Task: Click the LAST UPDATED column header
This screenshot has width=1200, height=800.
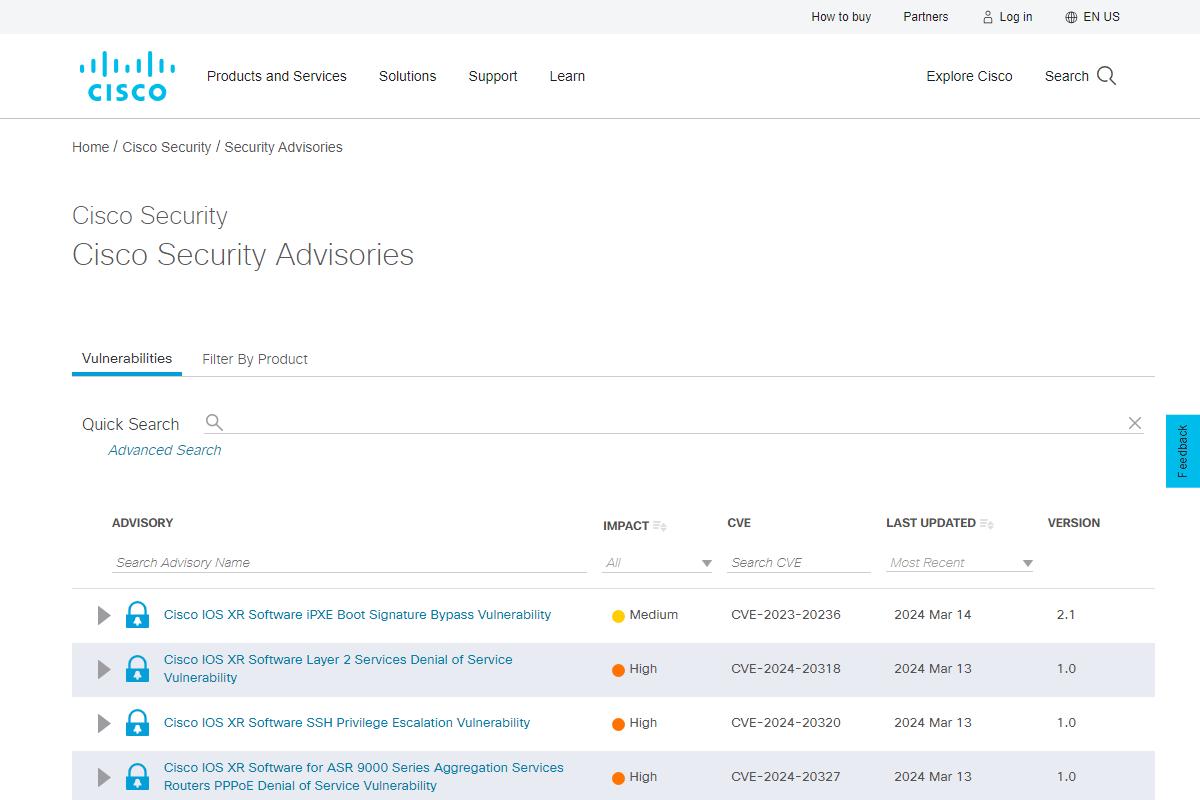Action: click(x=931, y=523)
